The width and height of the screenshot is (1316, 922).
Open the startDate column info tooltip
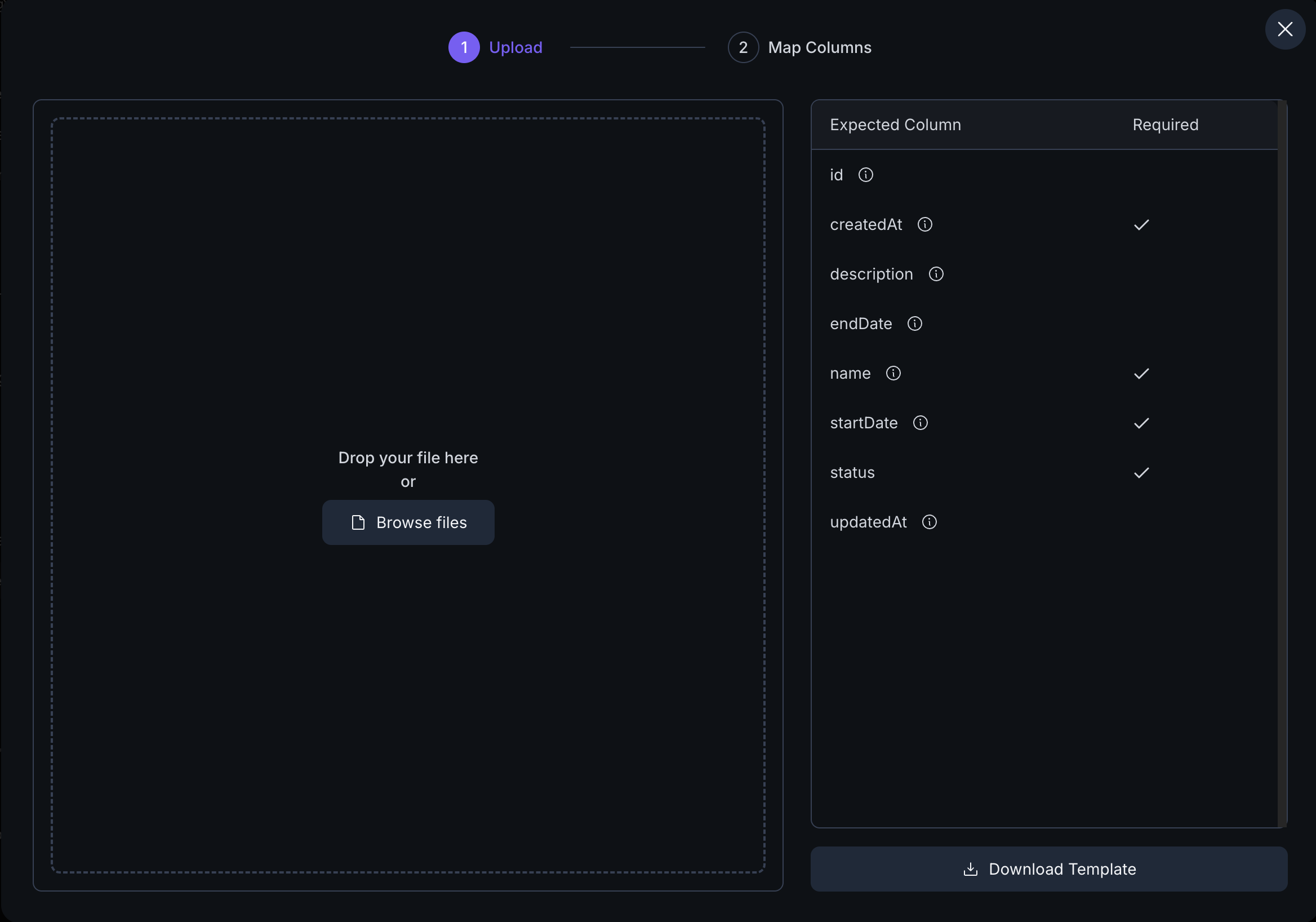pos(921,423)
